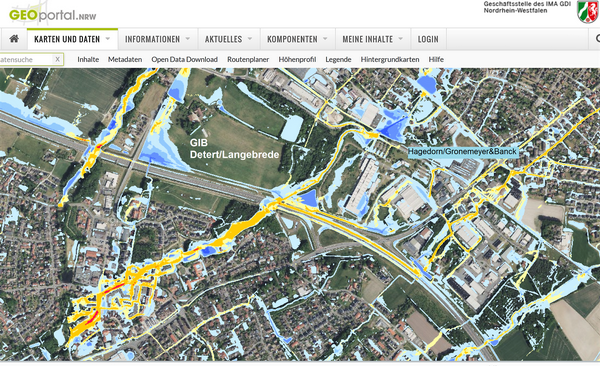Expand Komponenten dropdown arrow
The height and width of the screenshot is (366, 600).
click(x=325, y=39)
